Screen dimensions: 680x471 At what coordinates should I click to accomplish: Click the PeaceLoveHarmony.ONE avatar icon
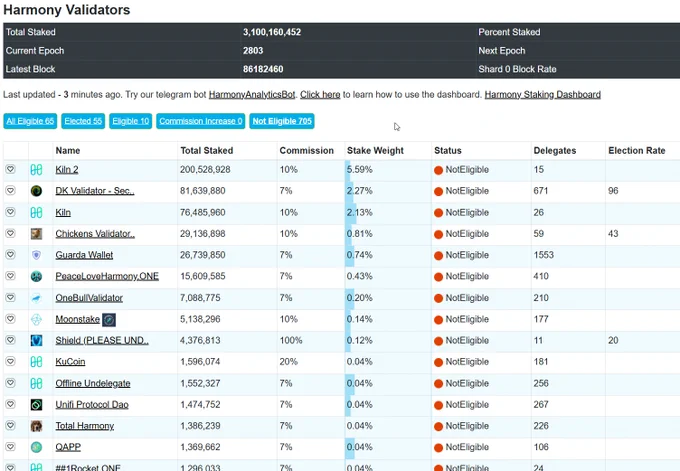click(x=36, y=276)
